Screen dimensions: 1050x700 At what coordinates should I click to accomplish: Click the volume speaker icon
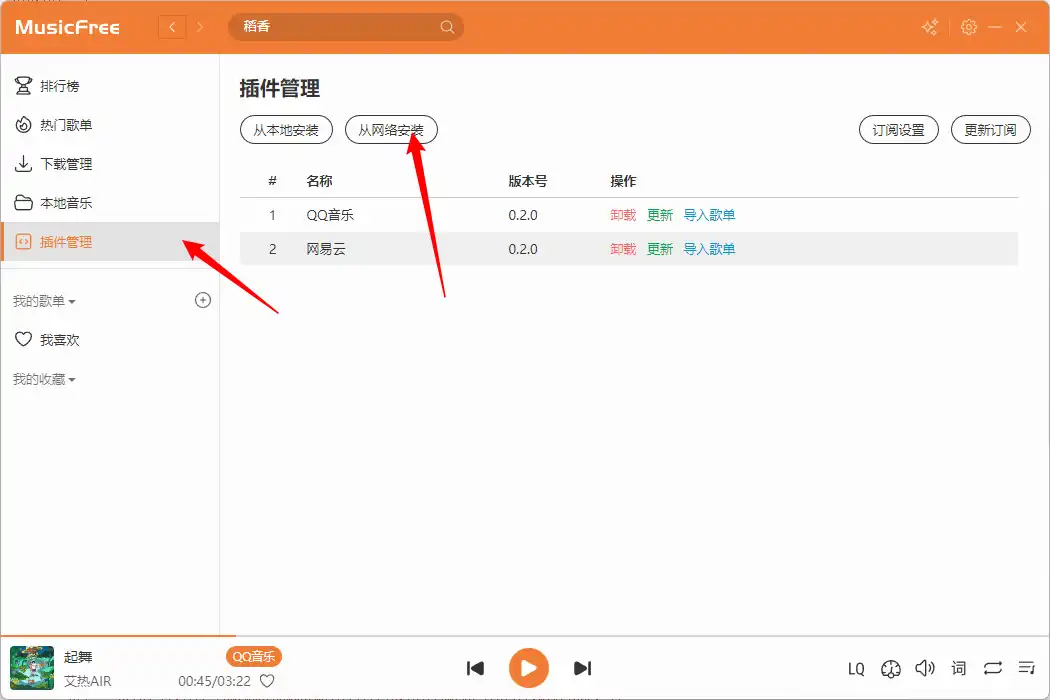(925, 668)
